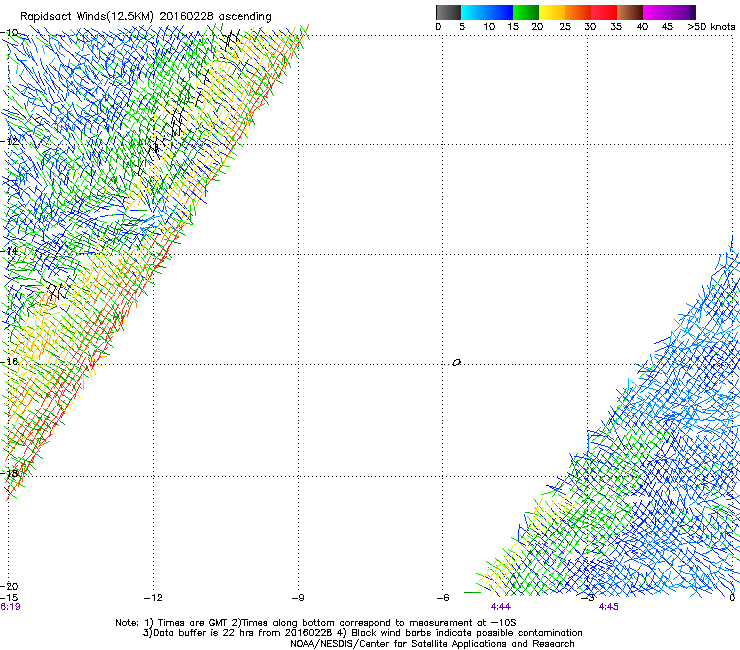Click the '-20' latitude label on left axis

point(10,586)
